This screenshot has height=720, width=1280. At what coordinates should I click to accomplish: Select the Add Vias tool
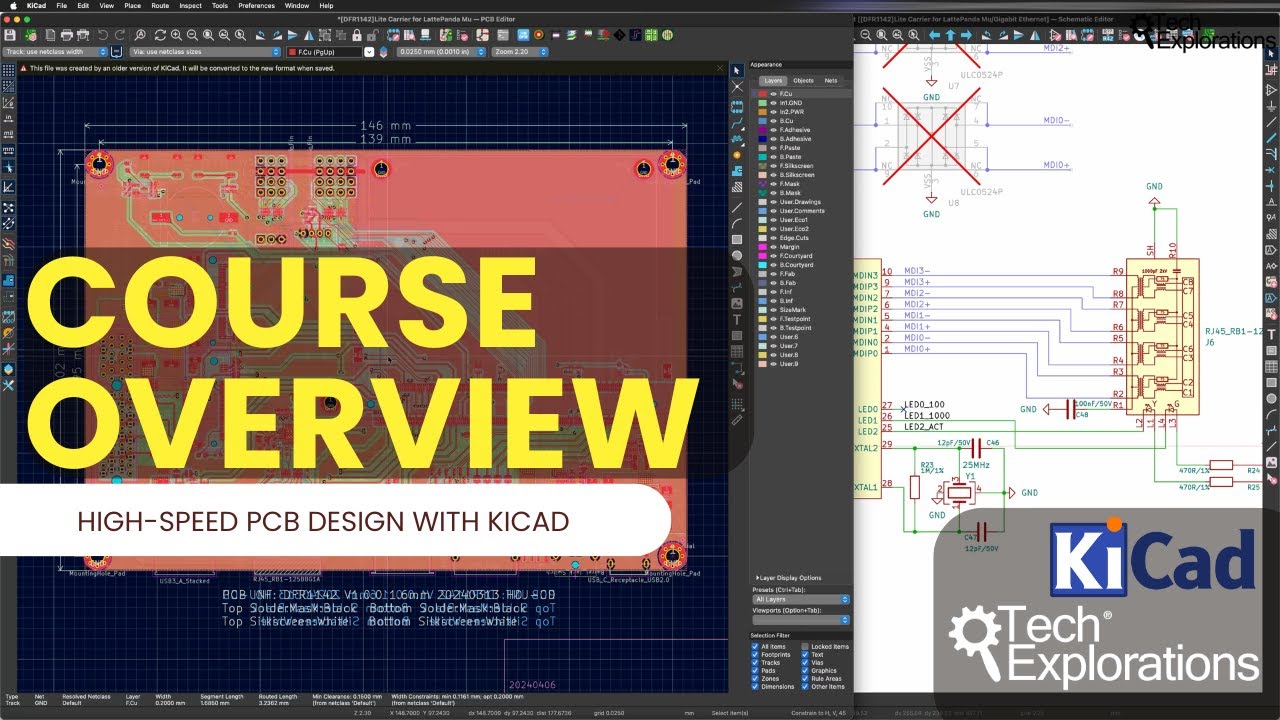click(737, 154)
